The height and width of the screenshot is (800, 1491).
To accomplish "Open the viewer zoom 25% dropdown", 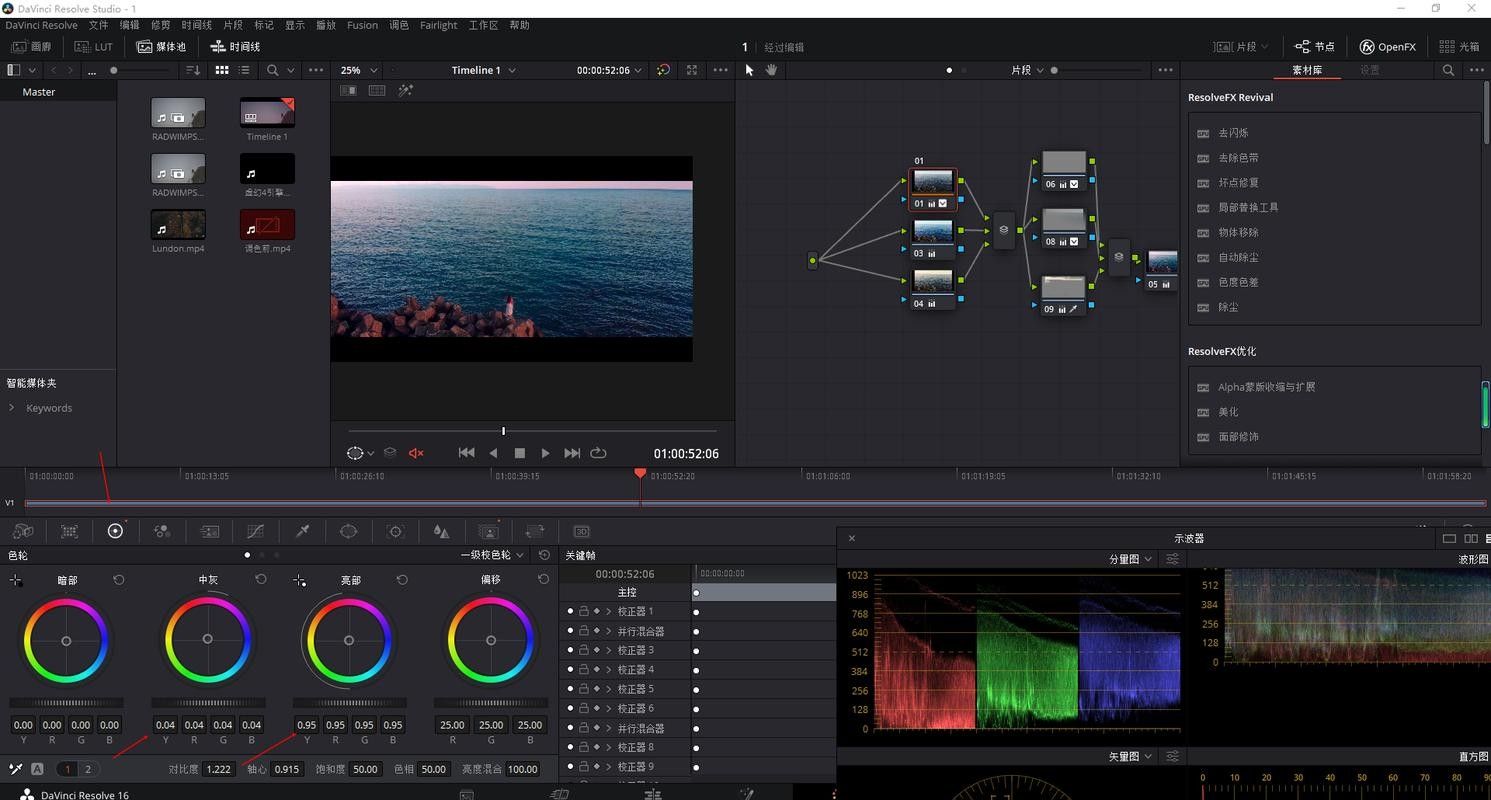I will 359,70.
